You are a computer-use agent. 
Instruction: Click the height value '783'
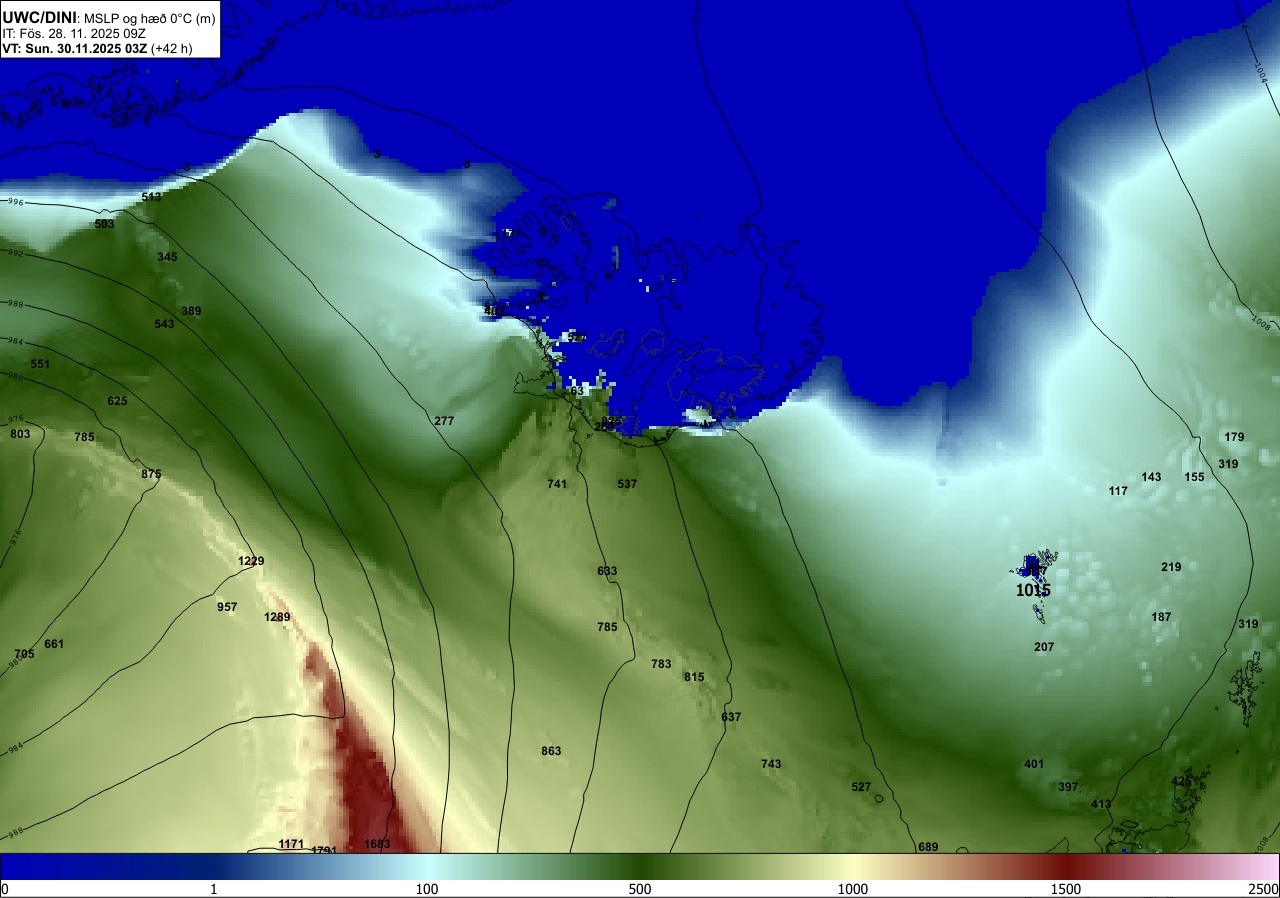[x=661, y=664]
